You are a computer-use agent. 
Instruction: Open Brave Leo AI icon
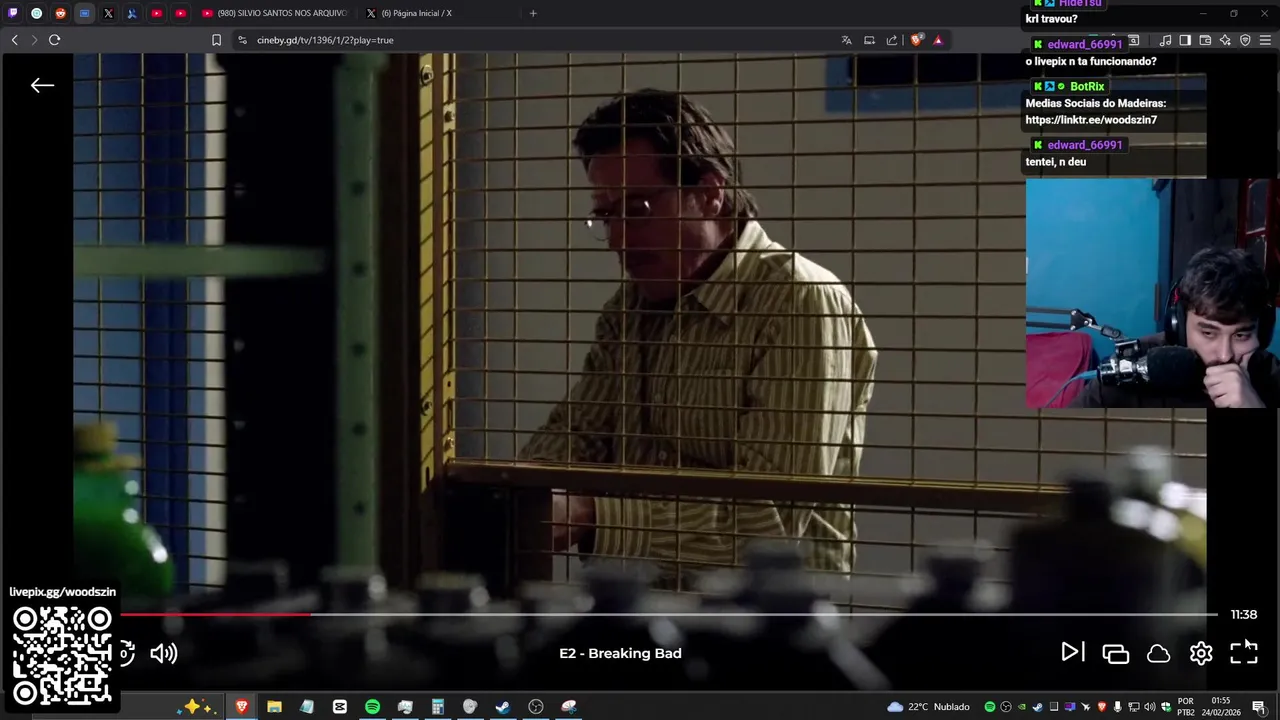[1225, 40]
